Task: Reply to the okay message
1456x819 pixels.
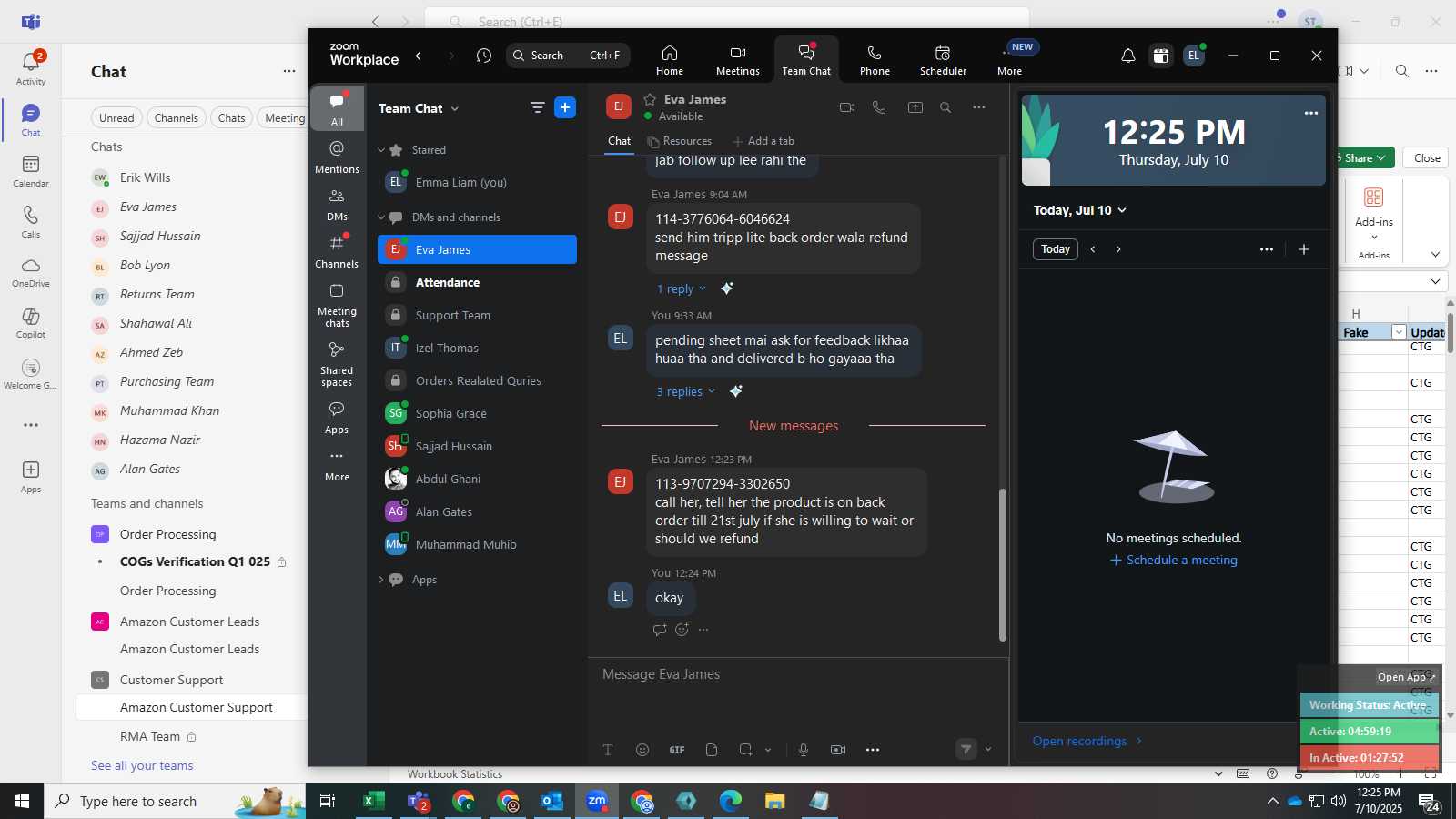Action: point(660,630)
